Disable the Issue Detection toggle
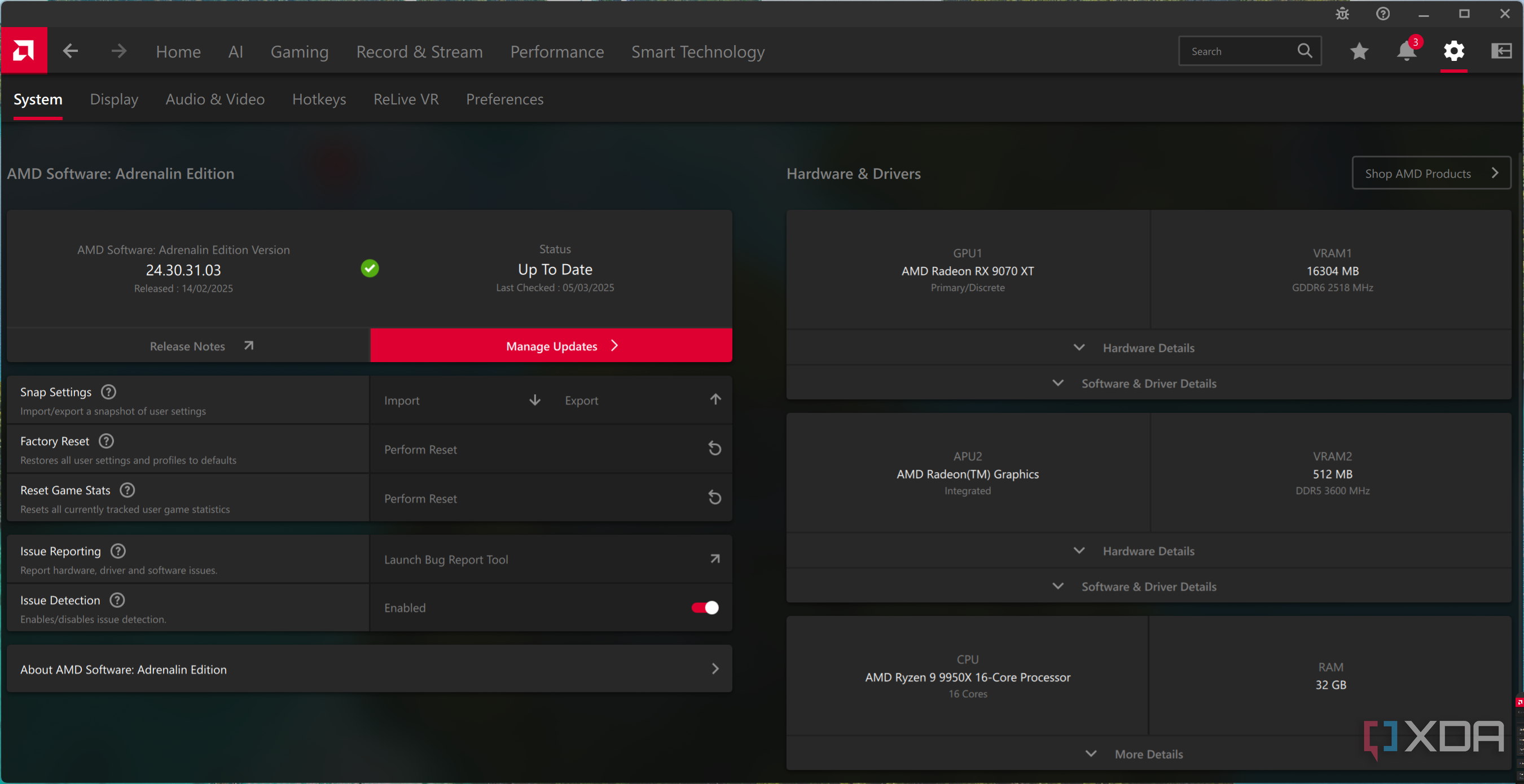Viewport: 1524px width, 784px height. pyautogui.click(x=705, y=608)
